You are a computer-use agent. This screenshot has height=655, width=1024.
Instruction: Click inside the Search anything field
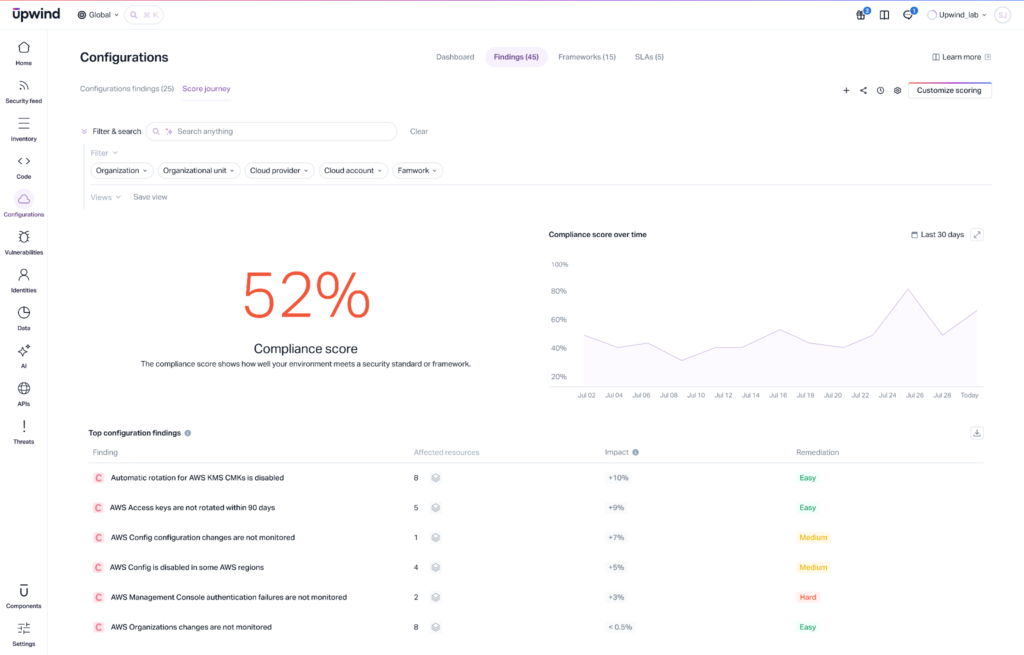click(x=270, y=131)
